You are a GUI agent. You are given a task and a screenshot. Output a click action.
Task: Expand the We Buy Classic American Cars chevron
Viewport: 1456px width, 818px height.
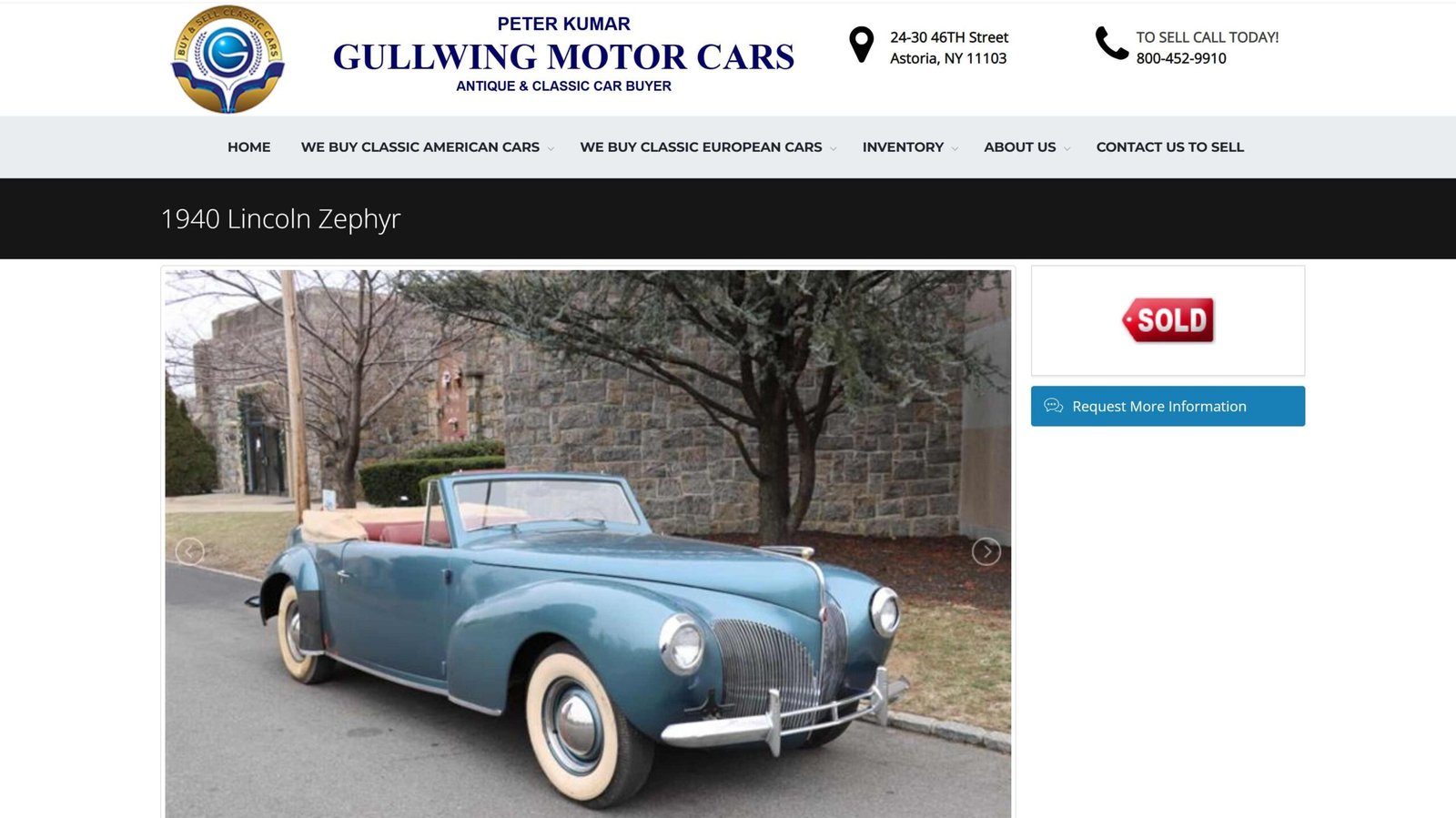coord(551,148)
